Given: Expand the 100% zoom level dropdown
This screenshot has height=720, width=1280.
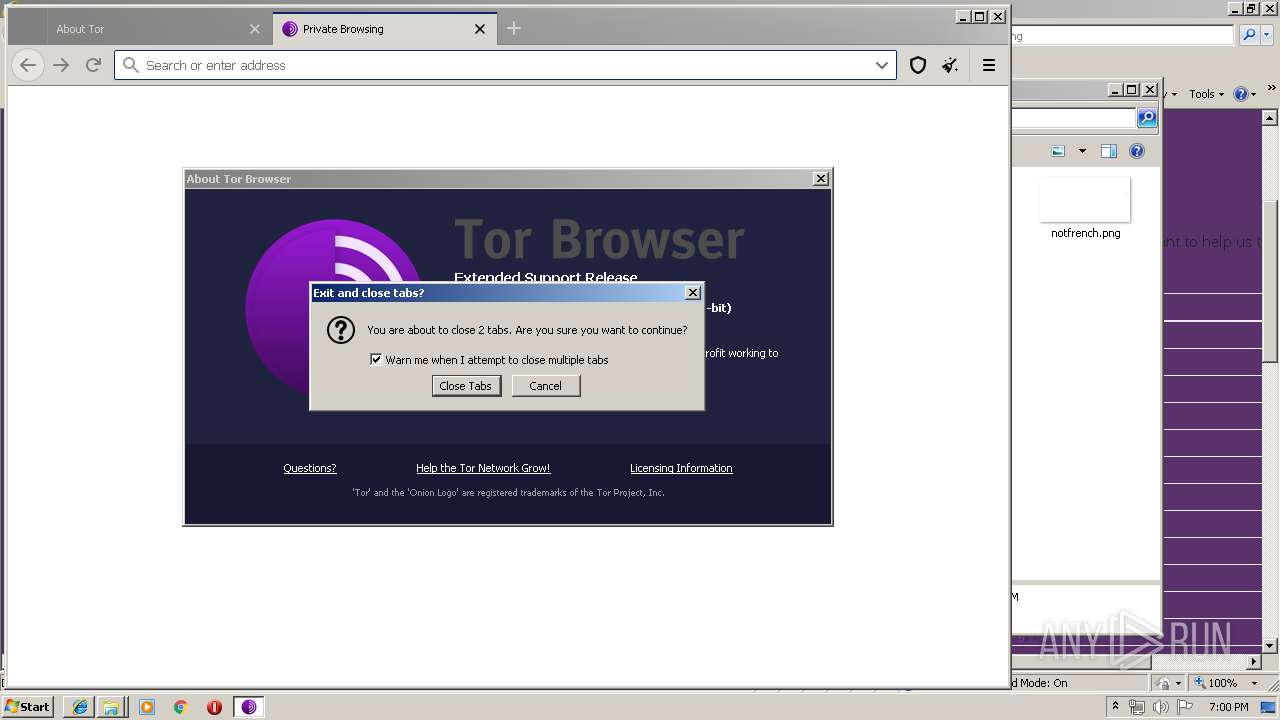Looking at the screenshot, I should pos(1254,683).
